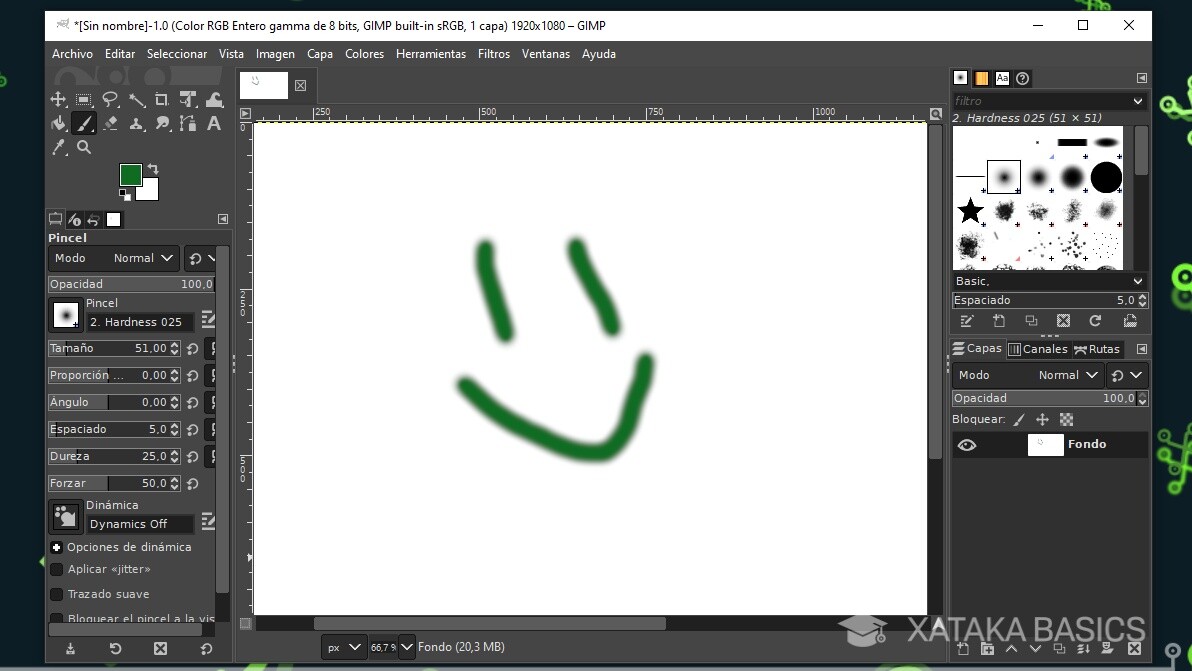Image resolution: width=1192 pixels, height=671 pixels.
Task: Enable the Aplicar «jitter» checkbox
Action: click(57, 569)
